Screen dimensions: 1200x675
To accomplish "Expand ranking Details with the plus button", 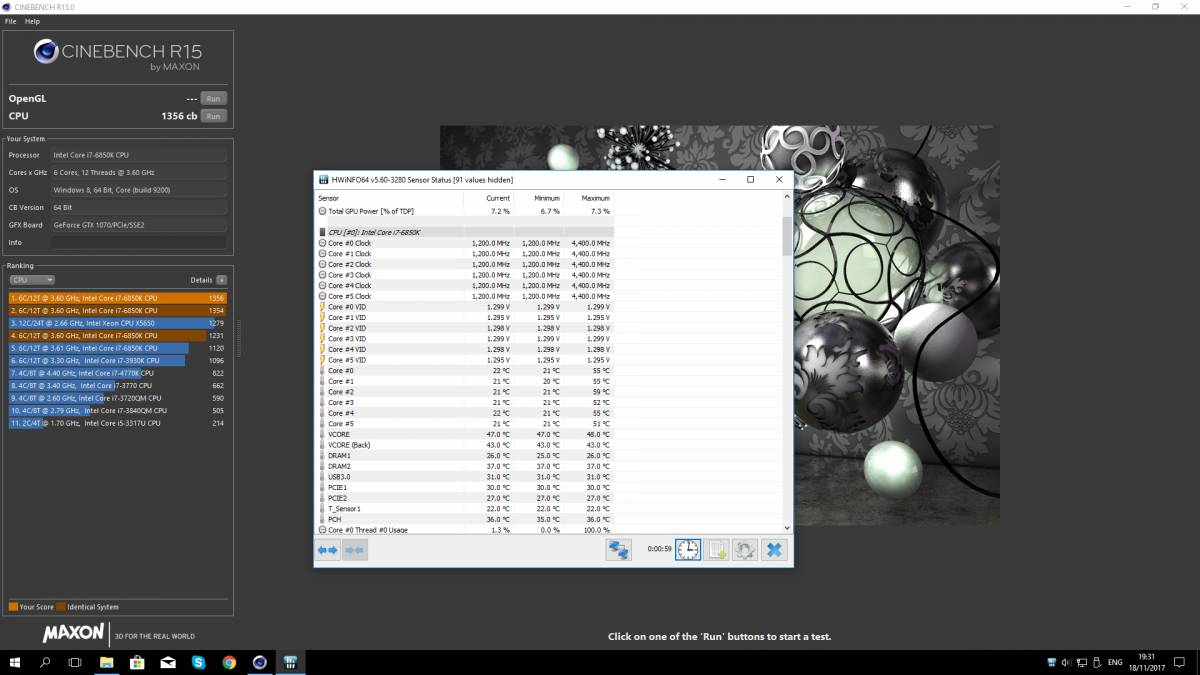I will click(222, 280).
